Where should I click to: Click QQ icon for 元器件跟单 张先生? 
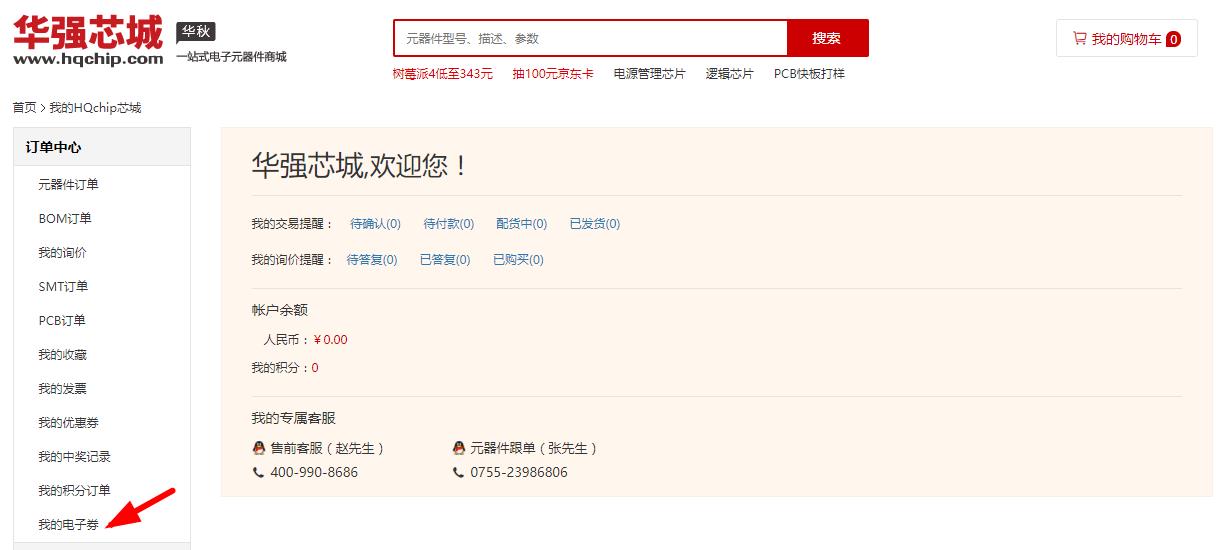point(459,448)
